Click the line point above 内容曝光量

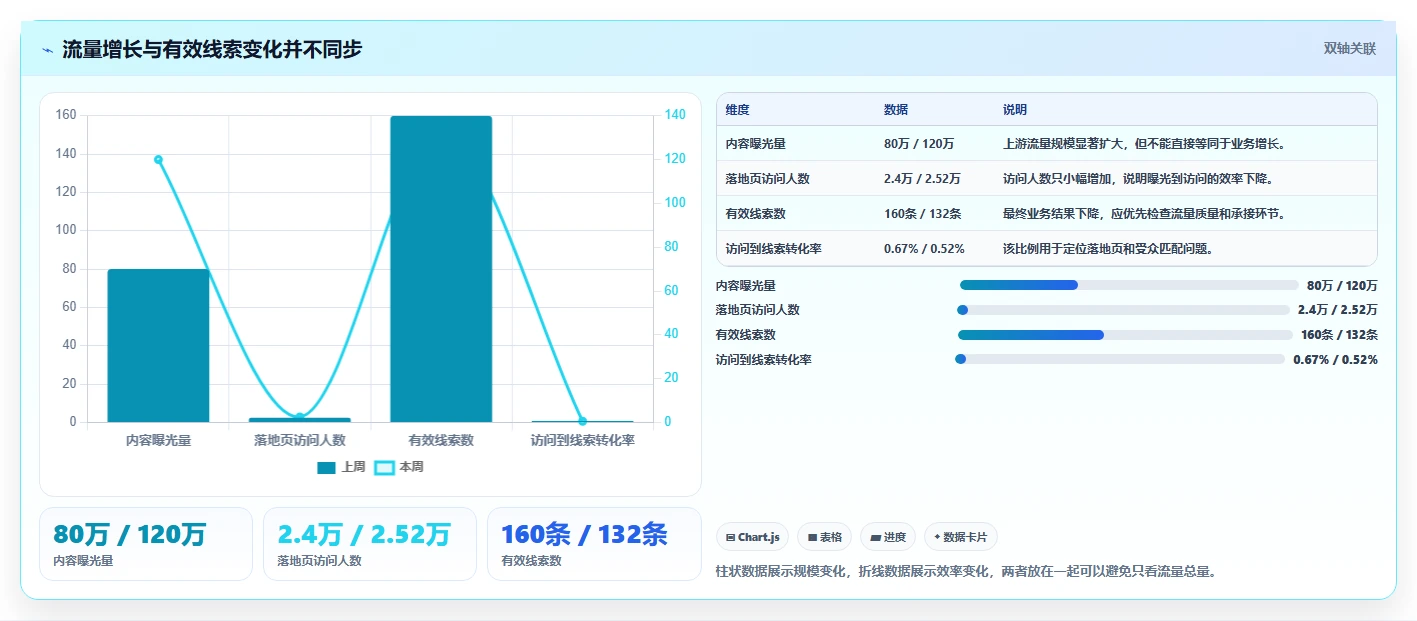click(x=158, y=159)
